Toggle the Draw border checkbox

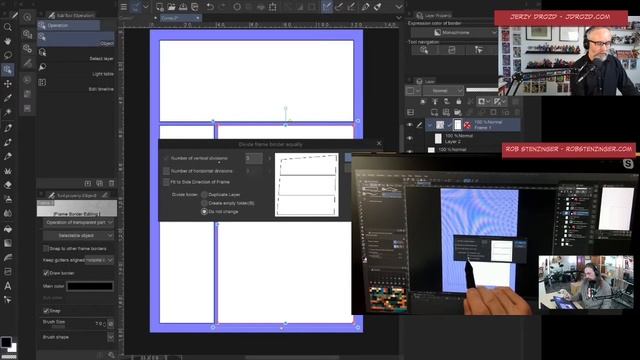[46, 273]
